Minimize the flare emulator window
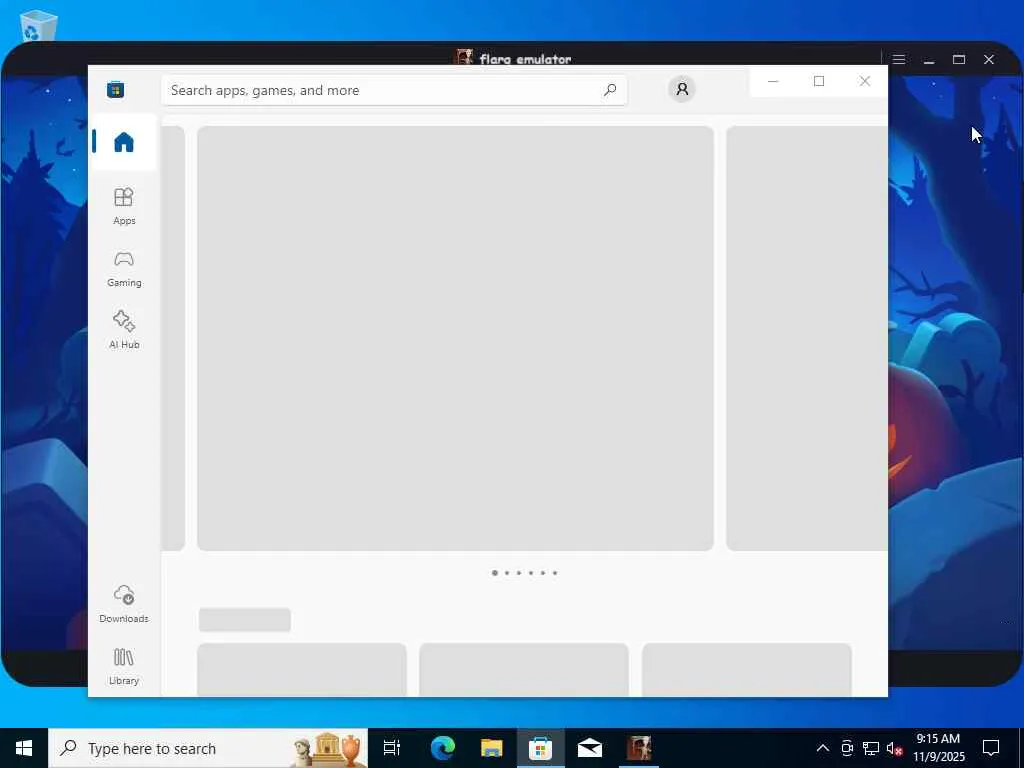Viewport: 1024px width, 768px height. (x=929, y=59)
